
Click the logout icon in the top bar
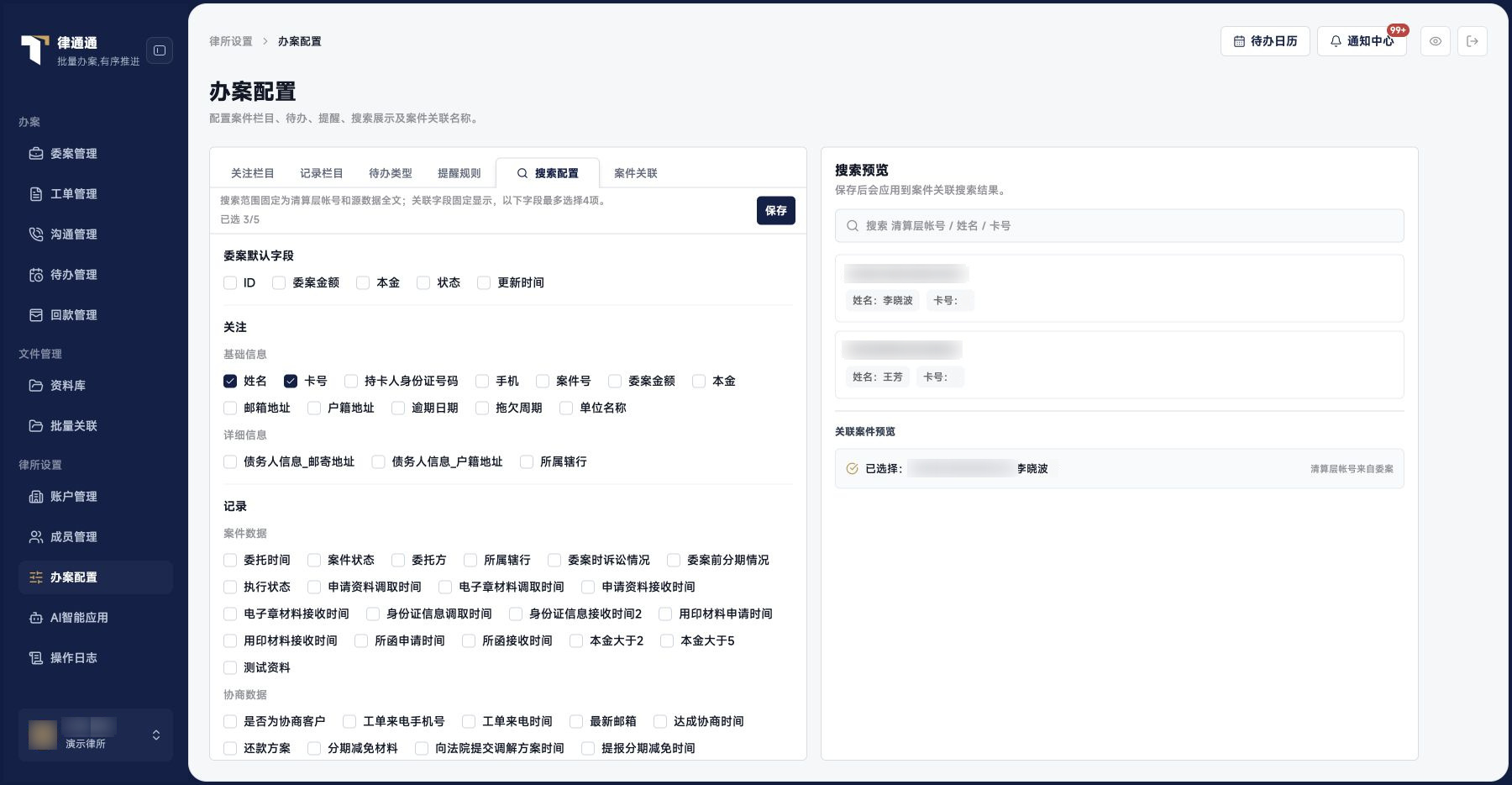tap(1473, 41)
